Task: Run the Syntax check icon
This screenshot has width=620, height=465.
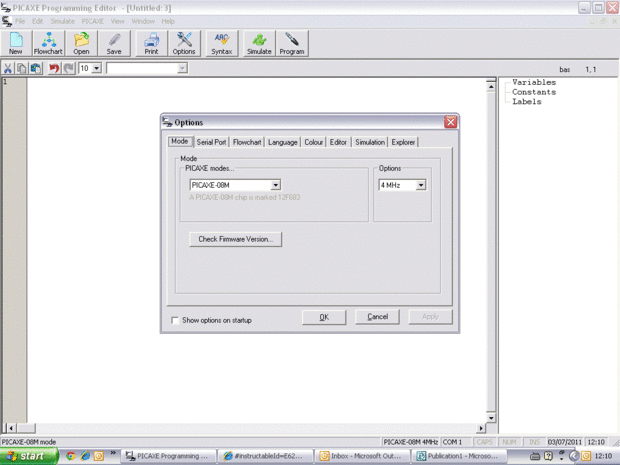Action: 221,43
